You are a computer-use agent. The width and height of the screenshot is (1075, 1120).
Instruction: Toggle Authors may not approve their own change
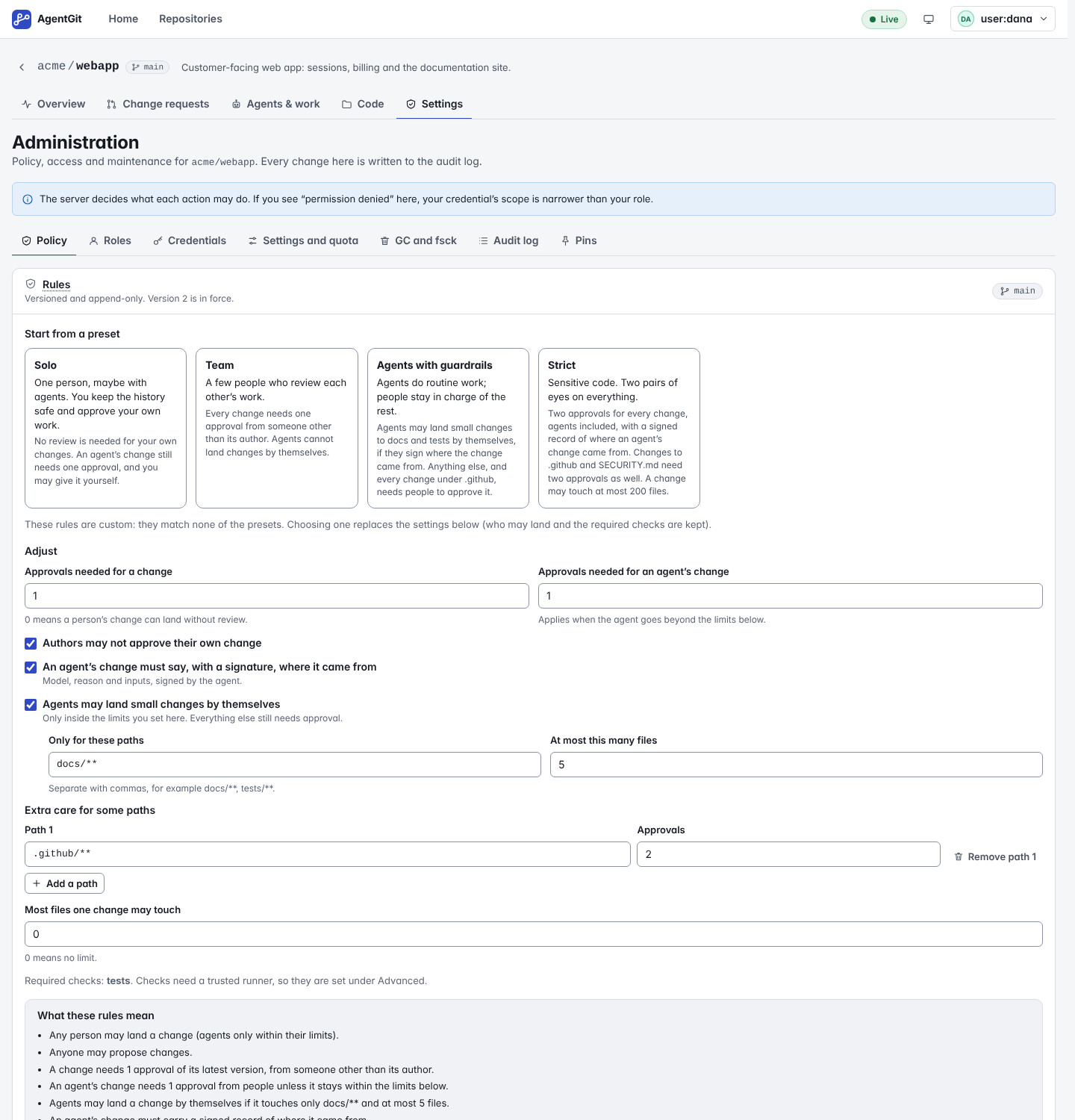pyautogui.click(x=31, y=644)
